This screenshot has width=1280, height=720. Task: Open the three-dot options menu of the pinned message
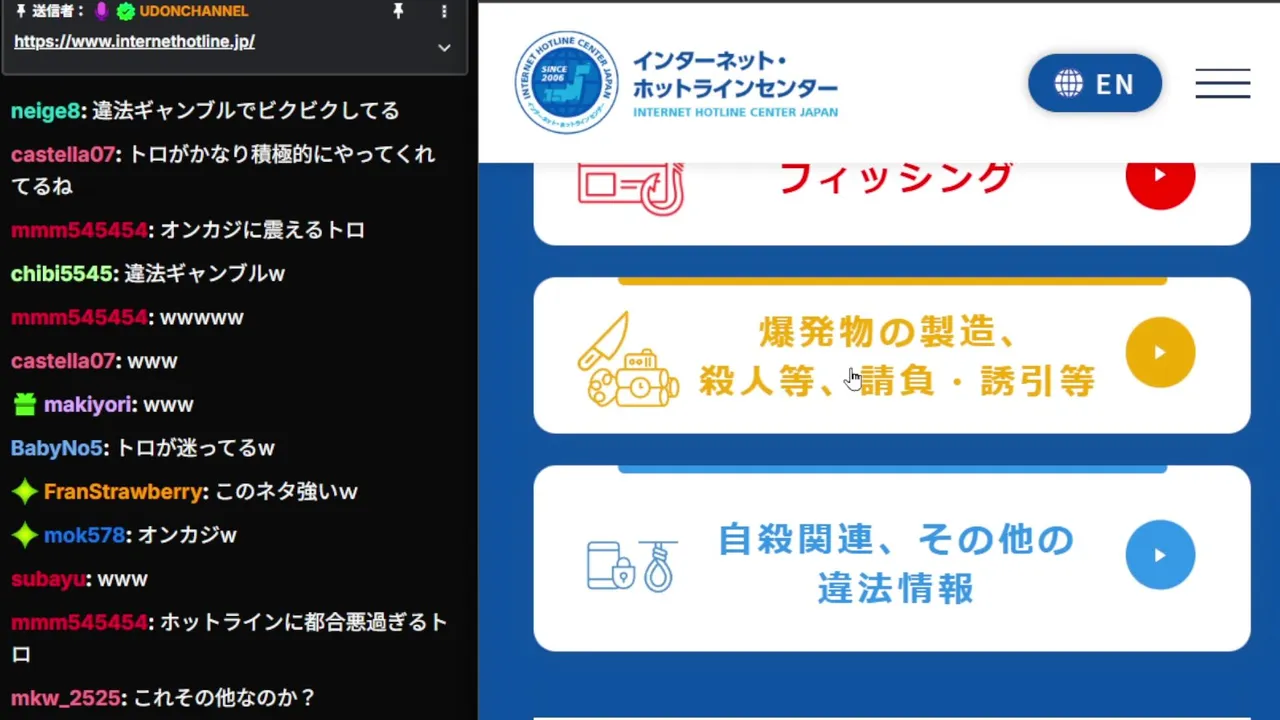tap(444, 12)
